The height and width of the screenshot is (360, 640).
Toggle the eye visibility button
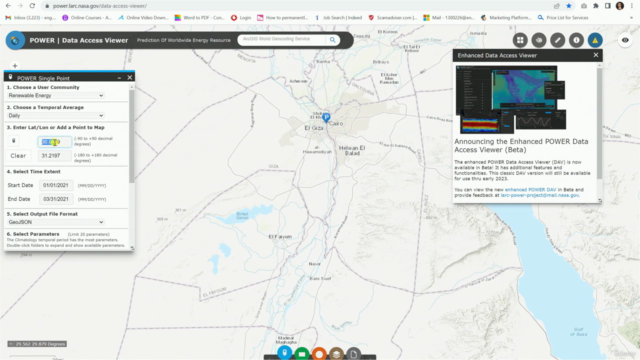click(625, 40)
